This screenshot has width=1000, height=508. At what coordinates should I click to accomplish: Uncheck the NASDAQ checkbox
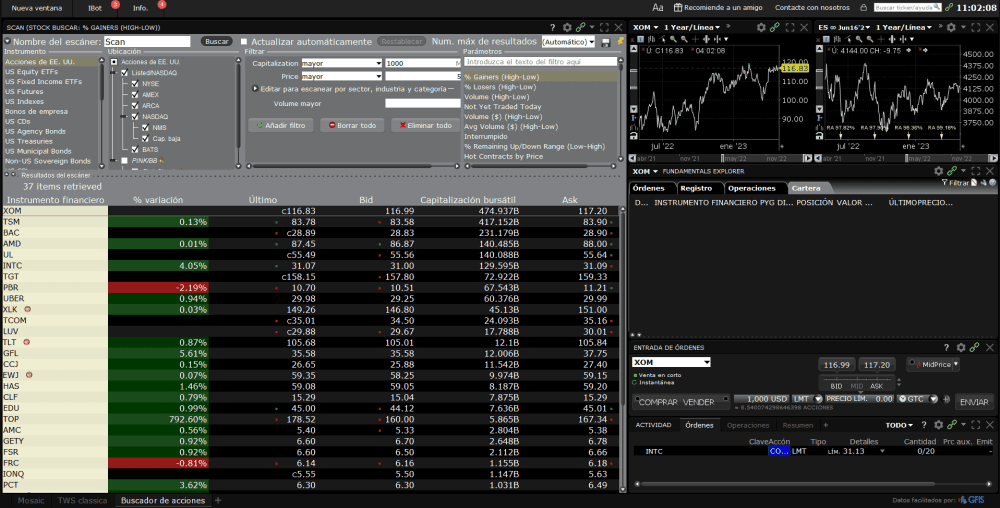[x=135, y=116]
